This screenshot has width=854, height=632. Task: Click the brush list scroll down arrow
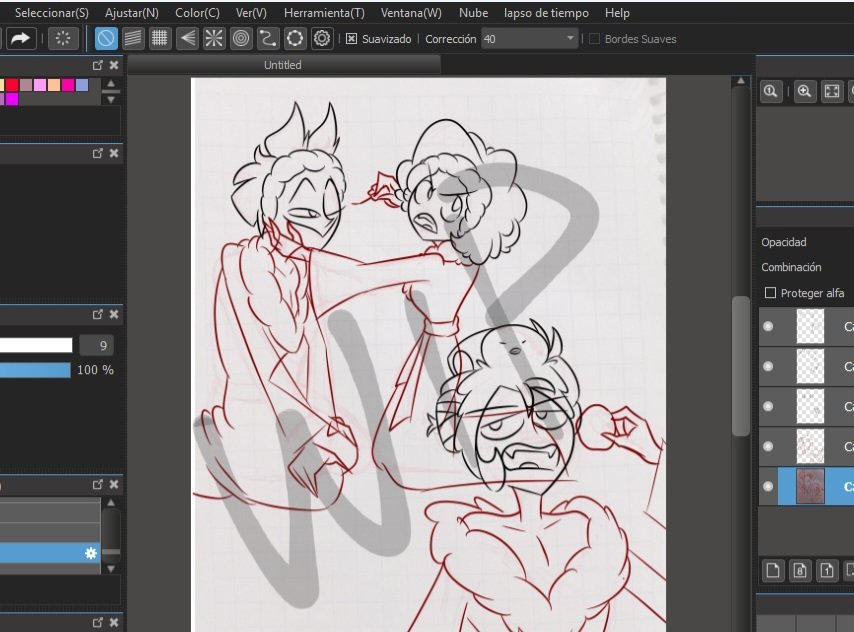(x=111, y=569)
